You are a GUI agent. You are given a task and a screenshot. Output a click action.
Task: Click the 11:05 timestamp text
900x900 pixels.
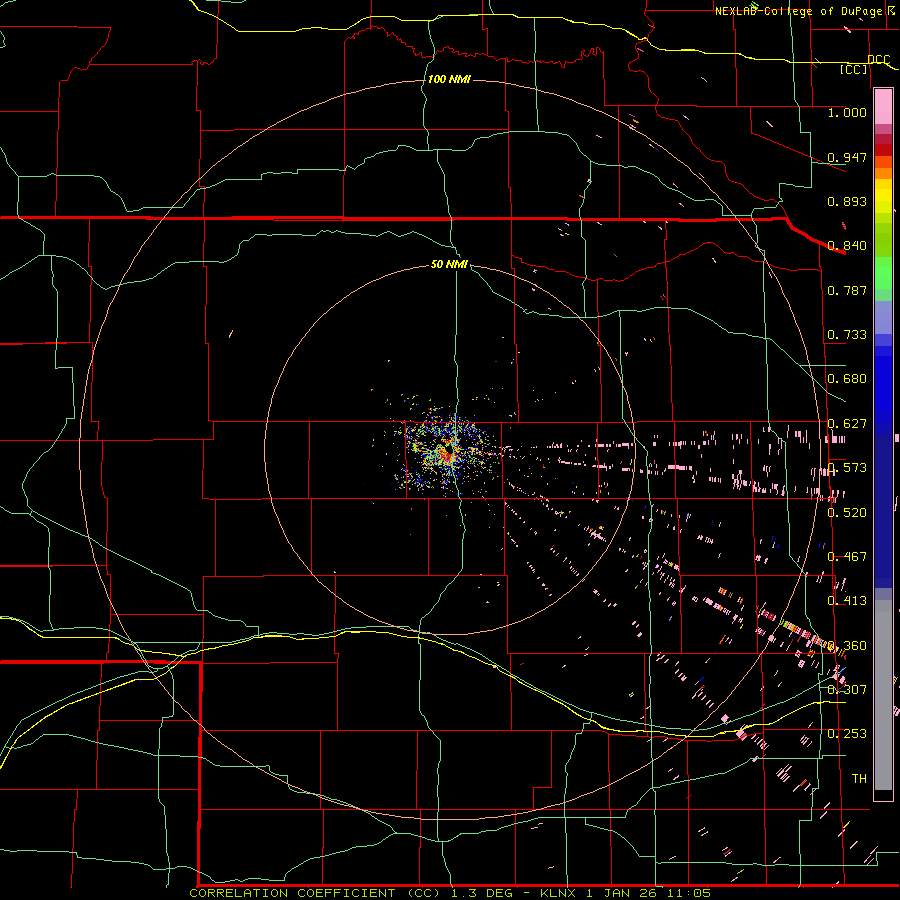(x=689, y=893)
